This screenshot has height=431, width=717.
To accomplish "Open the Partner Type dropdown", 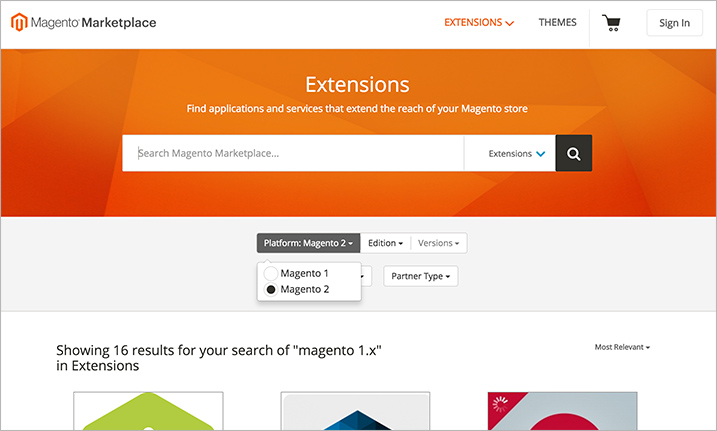I will coord(421,276).
